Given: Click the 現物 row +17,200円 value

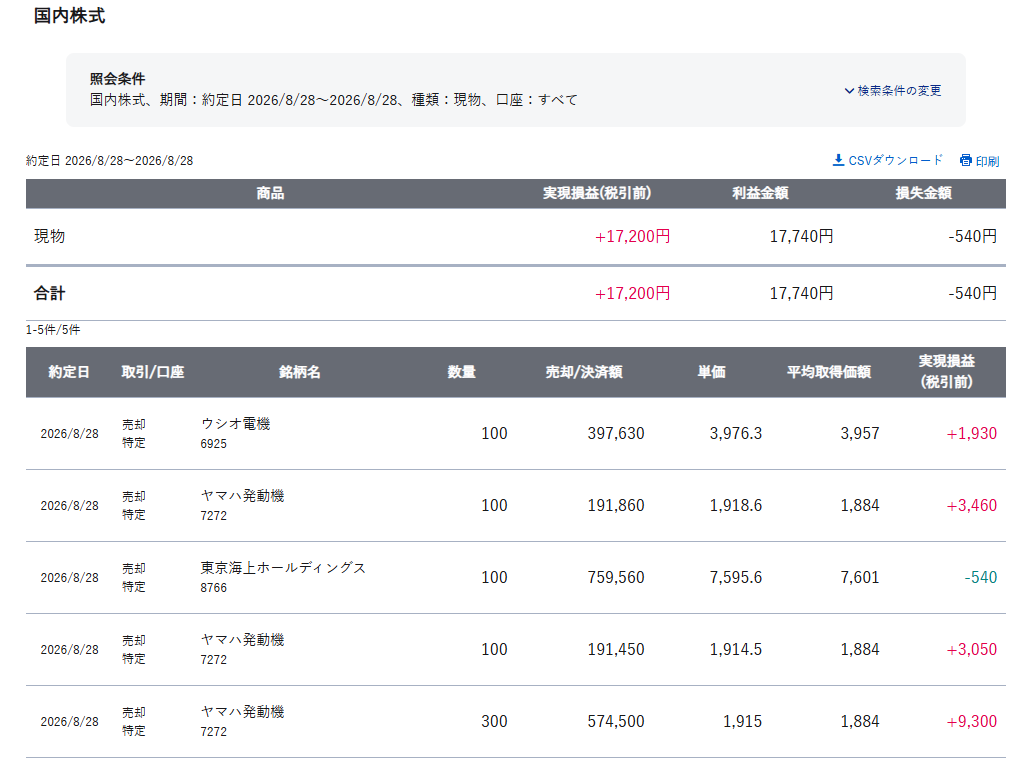Looking at the screenshot, I should pyautogui.click(x=632, y=236).
